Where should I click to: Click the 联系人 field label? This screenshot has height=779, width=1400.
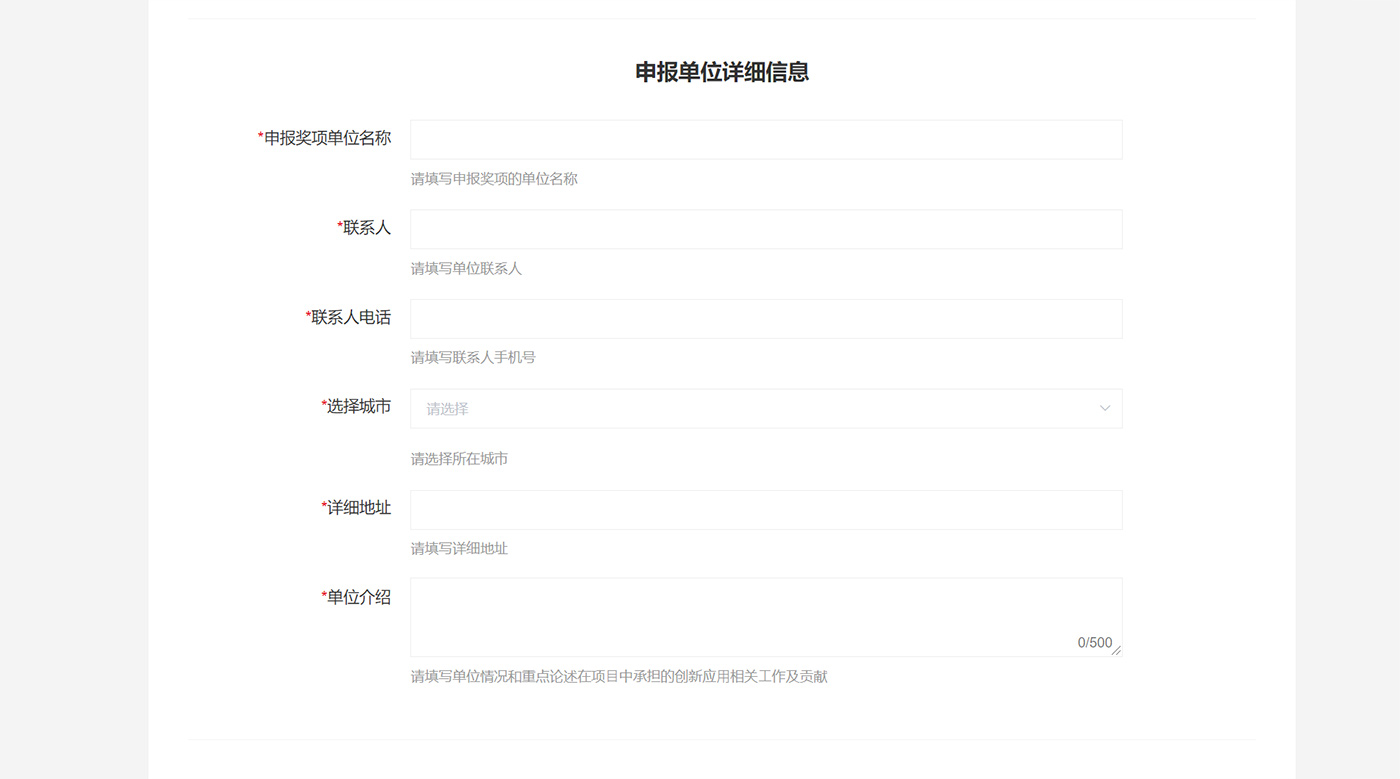[x=366, y=228]
